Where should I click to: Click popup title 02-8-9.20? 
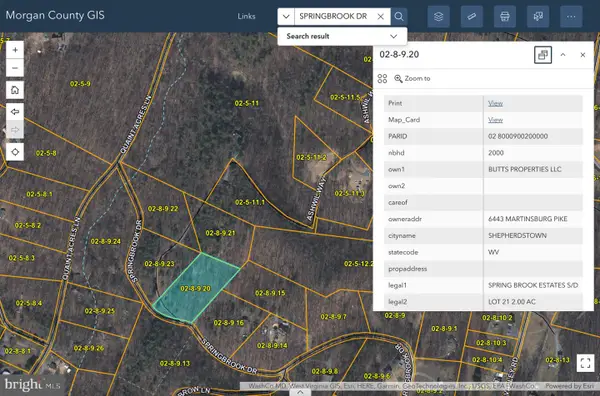tap(399, 54)
